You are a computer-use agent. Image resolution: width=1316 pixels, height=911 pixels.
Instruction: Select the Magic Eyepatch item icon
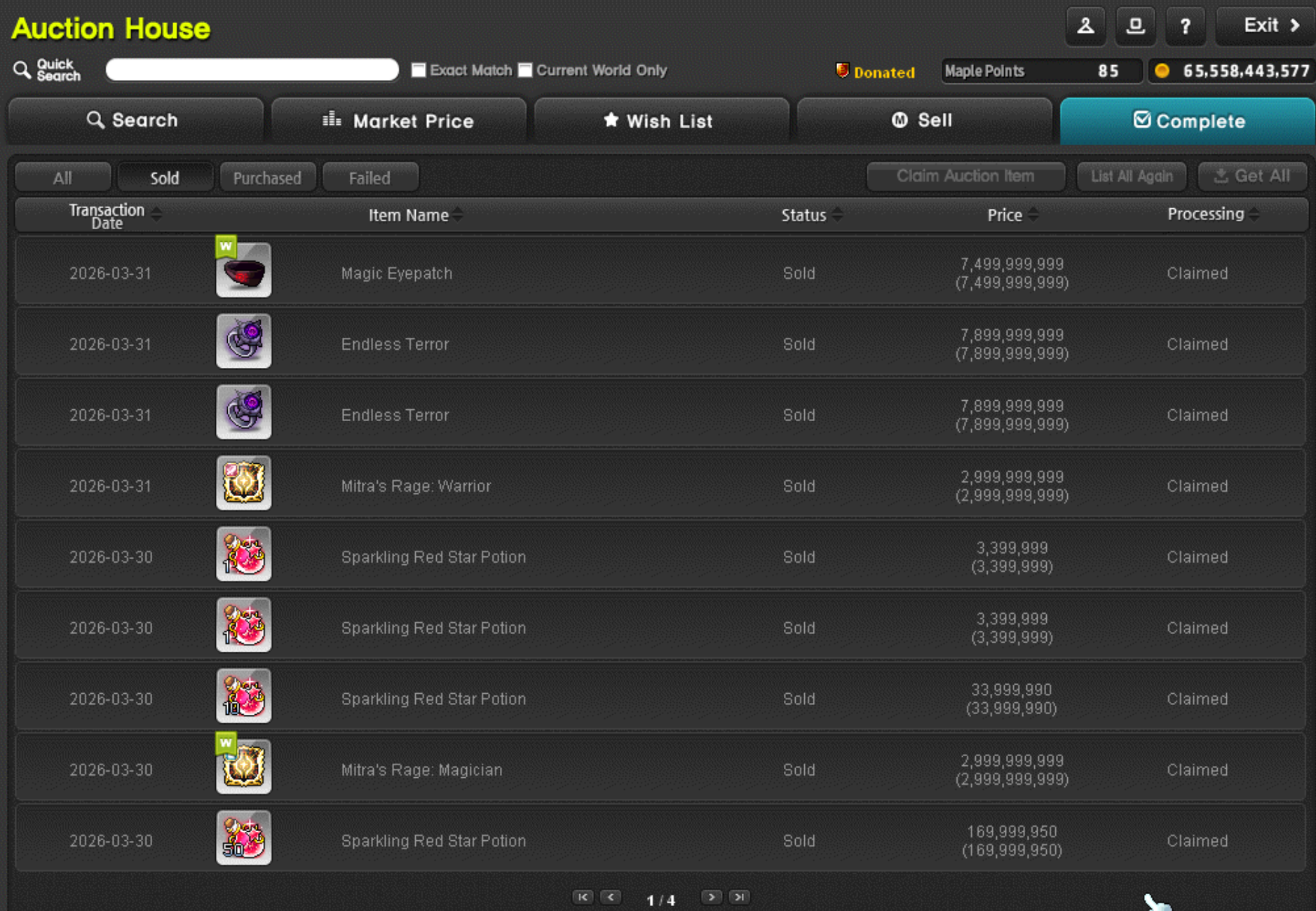(x=243, y=270)
